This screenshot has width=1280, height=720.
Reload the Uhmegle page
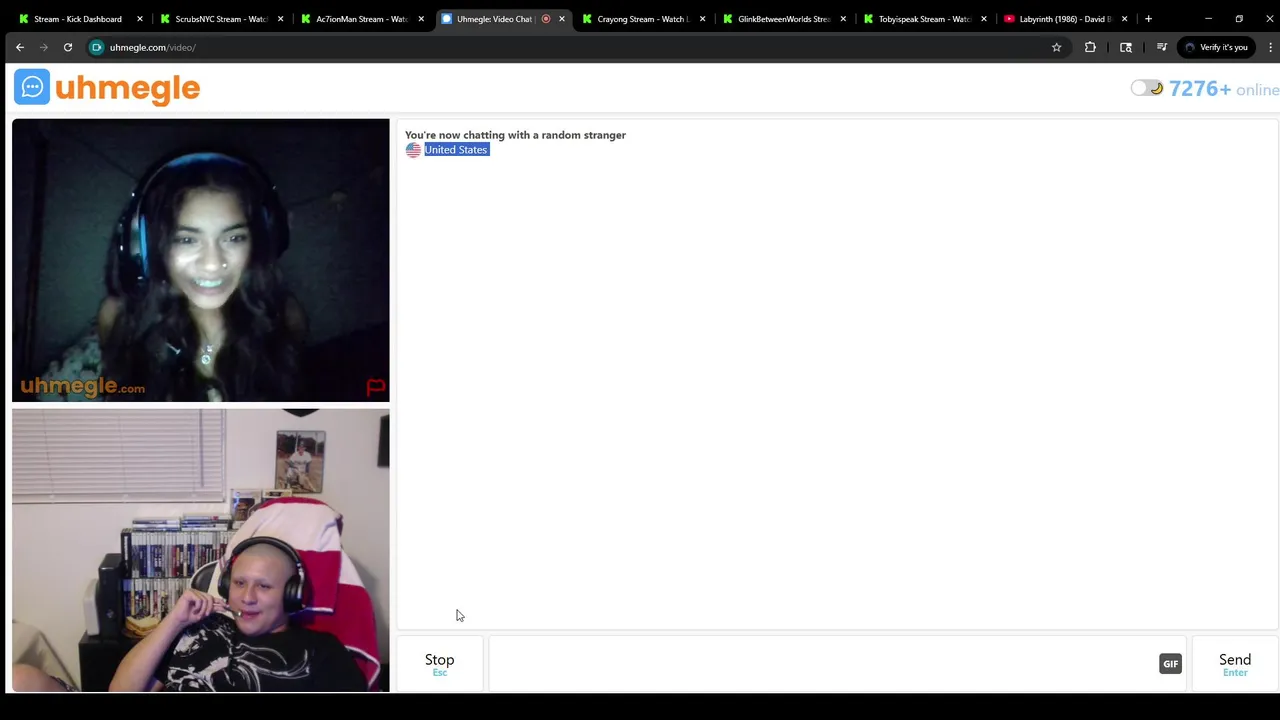[68, 47]
